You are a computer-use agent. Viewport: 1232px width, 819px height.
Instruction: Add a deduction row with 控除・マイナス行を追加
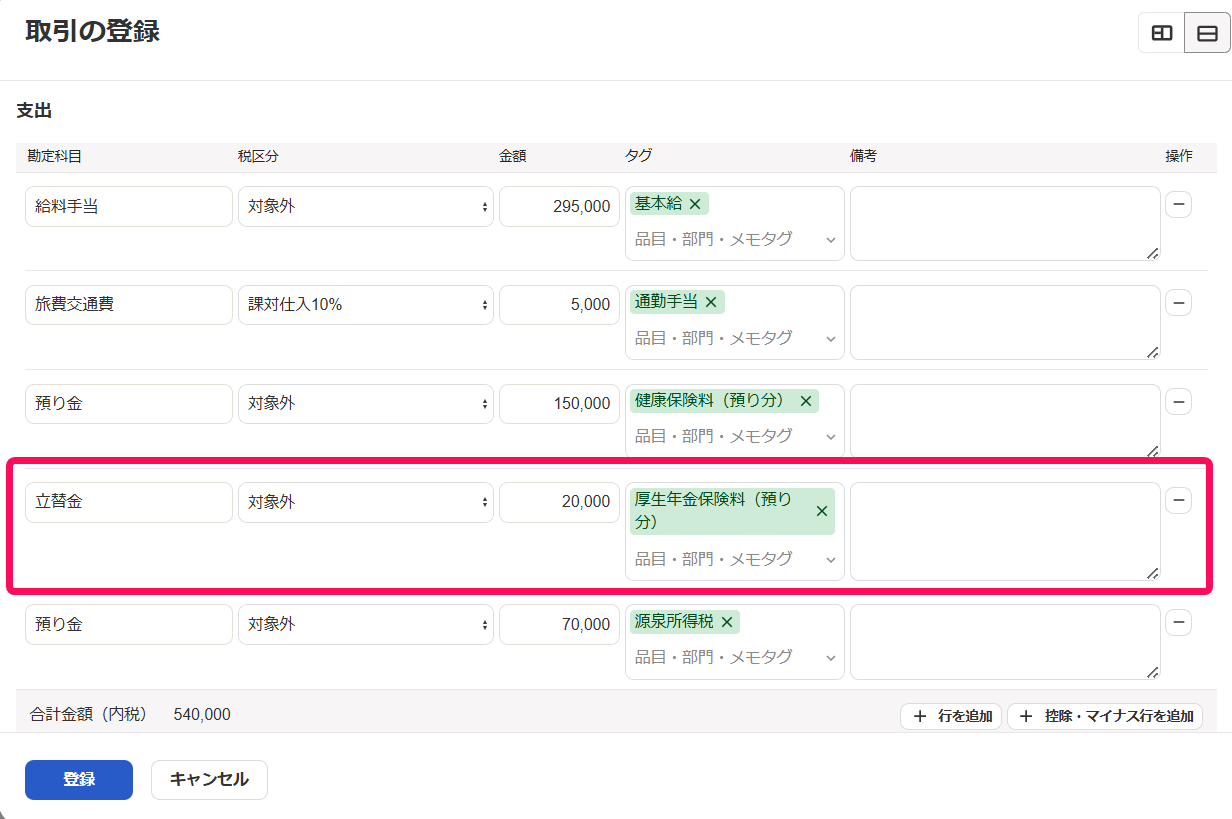pyautogui.click(x=1105, y=716)
